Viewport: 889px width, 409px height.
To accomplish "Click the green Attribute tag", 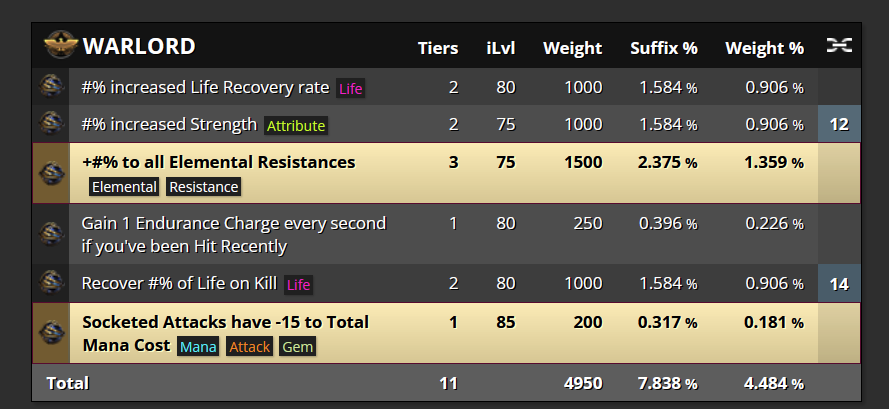I will click(296, 125).
